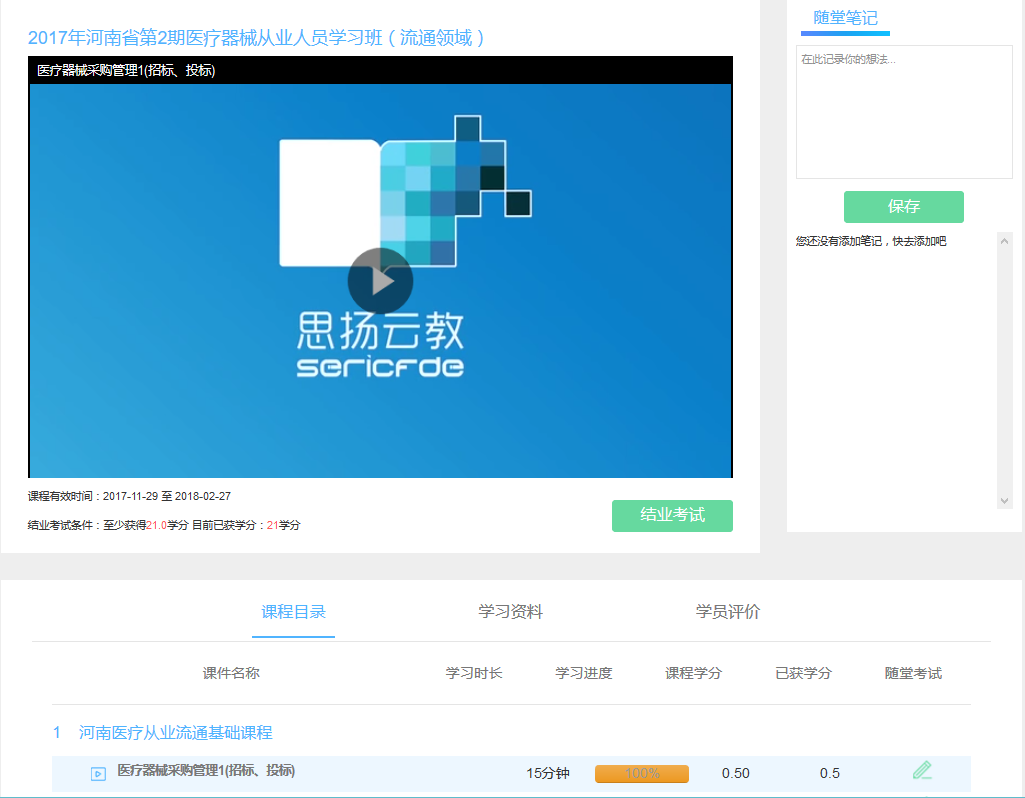Click the 结业考试 button

(672, 515)
